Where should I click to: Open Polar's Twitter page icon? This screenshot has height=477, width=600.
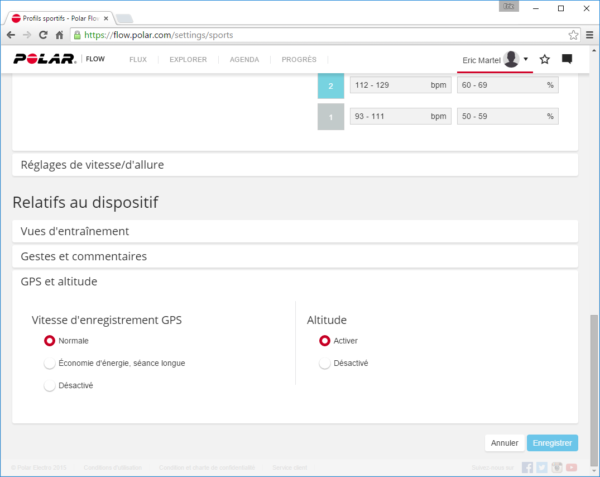542,467
